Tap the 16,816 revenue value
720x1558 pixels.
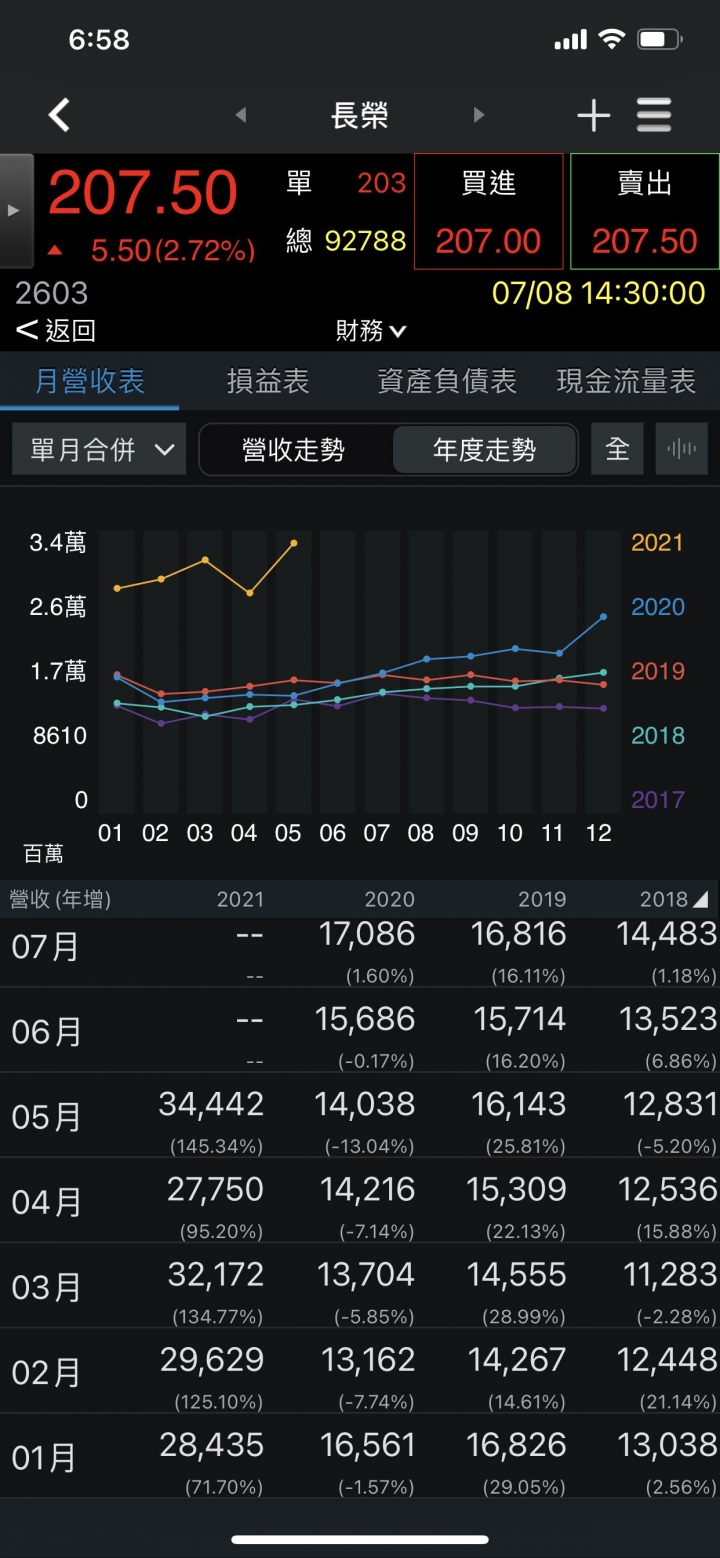pos(518,934)
